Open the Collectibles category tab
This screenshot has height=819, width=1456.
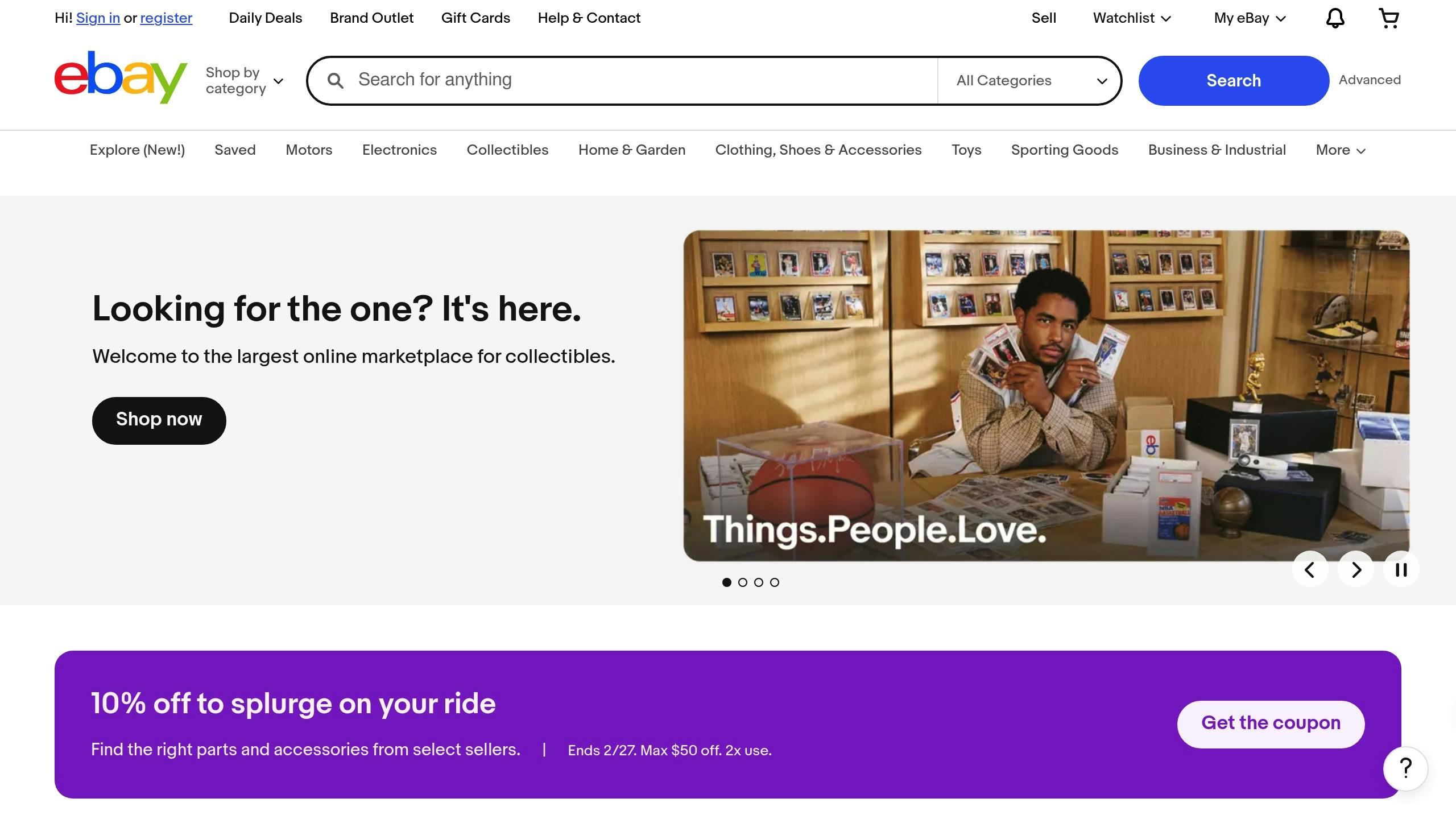coord(507,150)
